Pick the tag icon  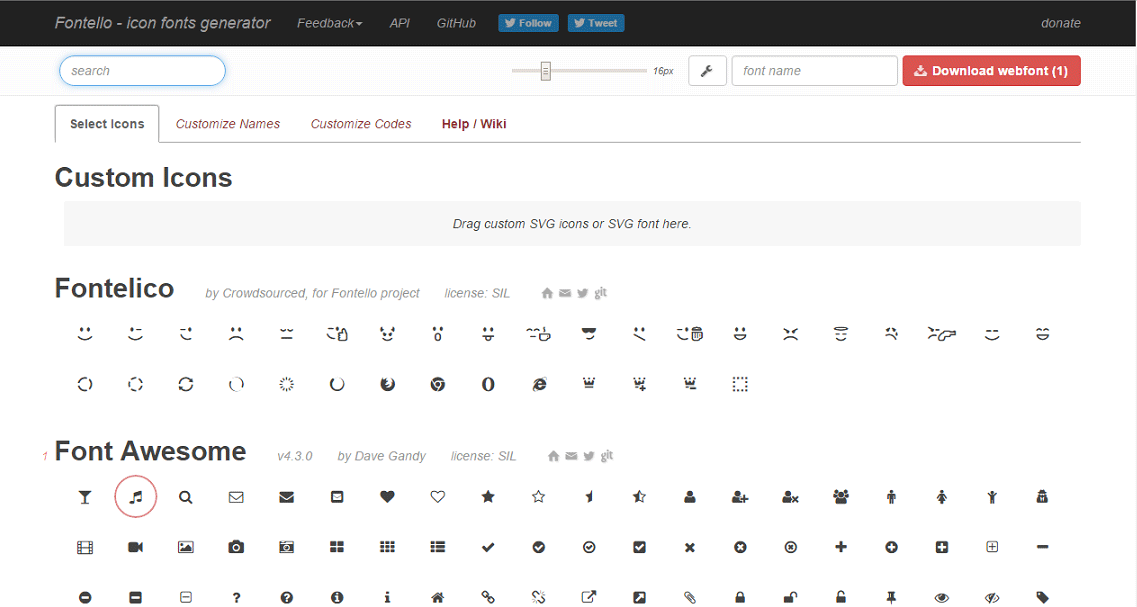pos(1042,598)
